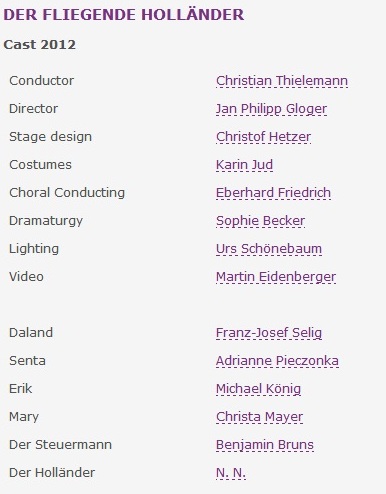Open Martin Eidenberger video link
The width and height of the screenshot is (386, 494).
276,277
